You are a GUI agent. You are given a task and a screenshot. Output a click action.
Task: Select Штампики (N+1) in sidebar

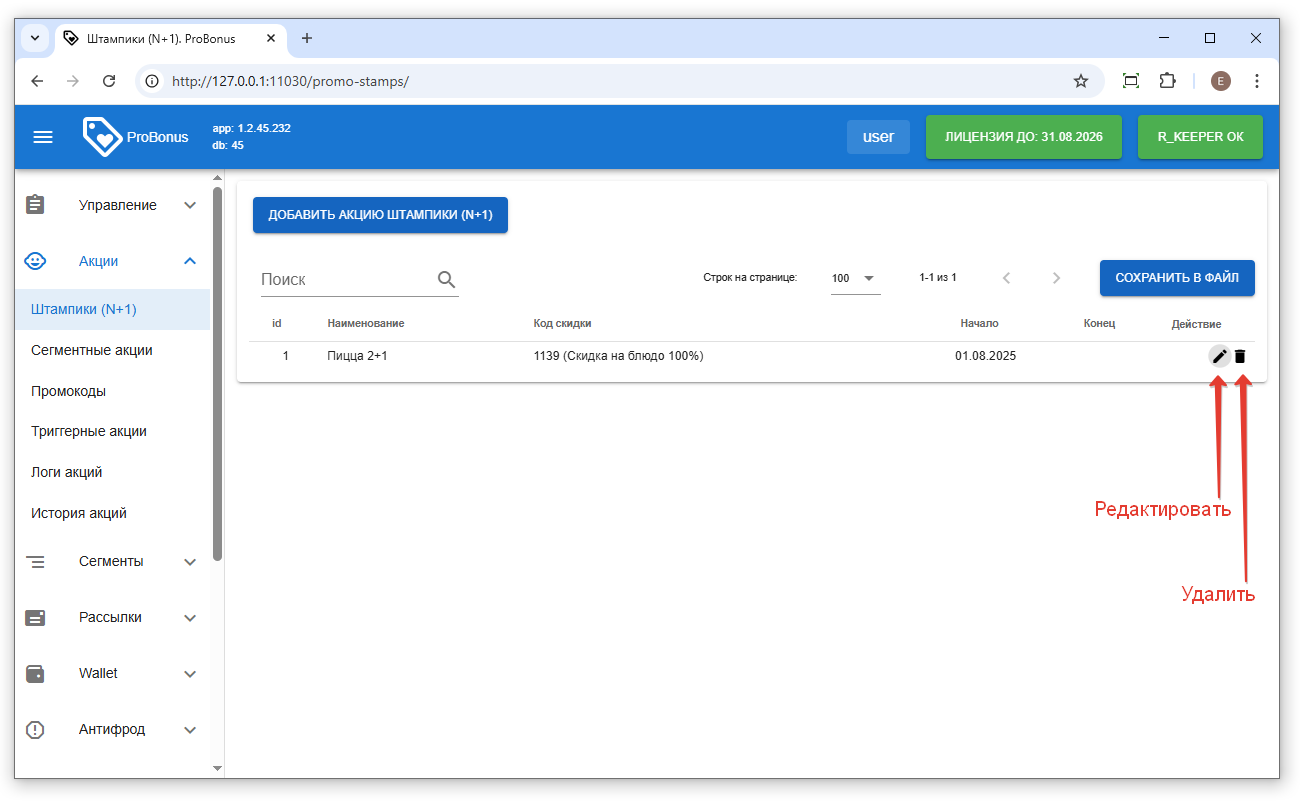pyautogui.click(x=112, y=309)
